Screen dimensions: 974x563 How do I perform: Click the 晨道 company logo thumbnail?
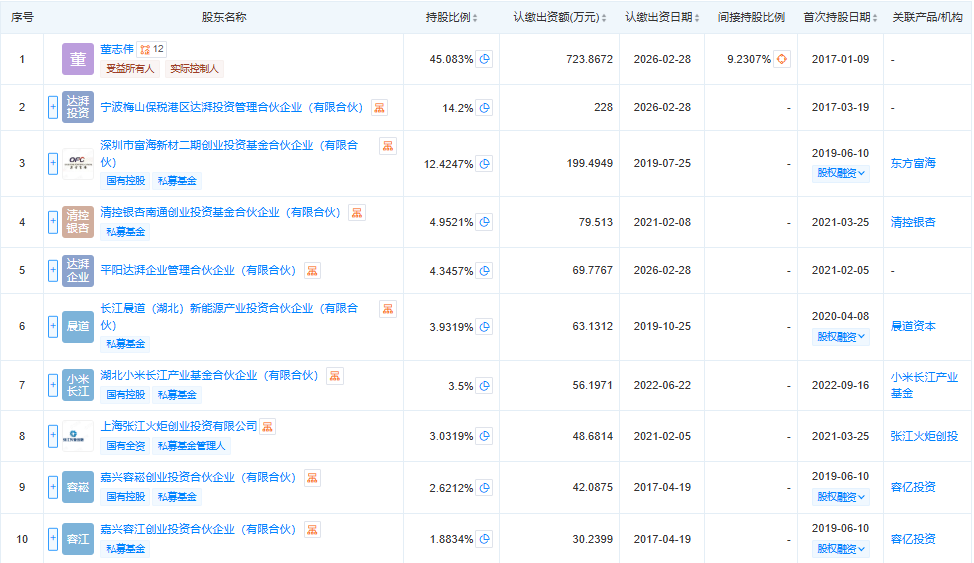point(78,326)
